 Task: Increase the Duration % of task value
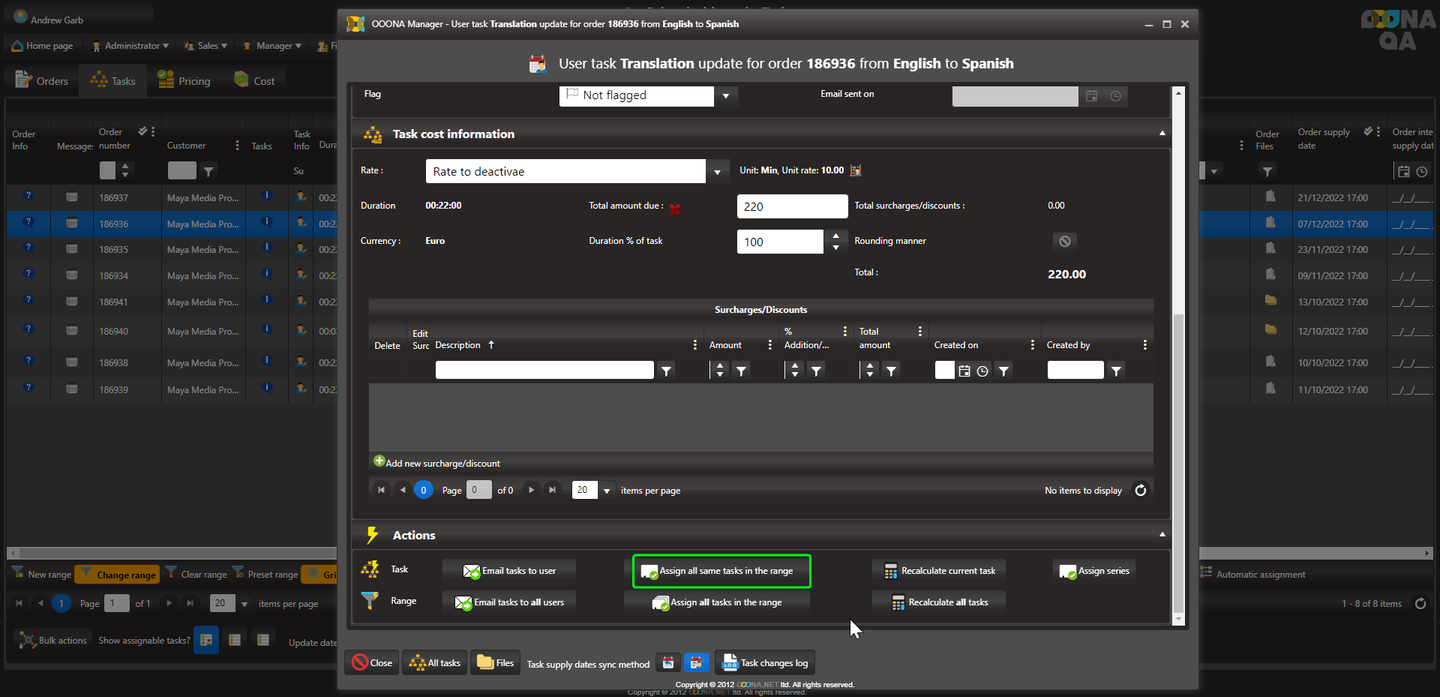click(836, 236)
